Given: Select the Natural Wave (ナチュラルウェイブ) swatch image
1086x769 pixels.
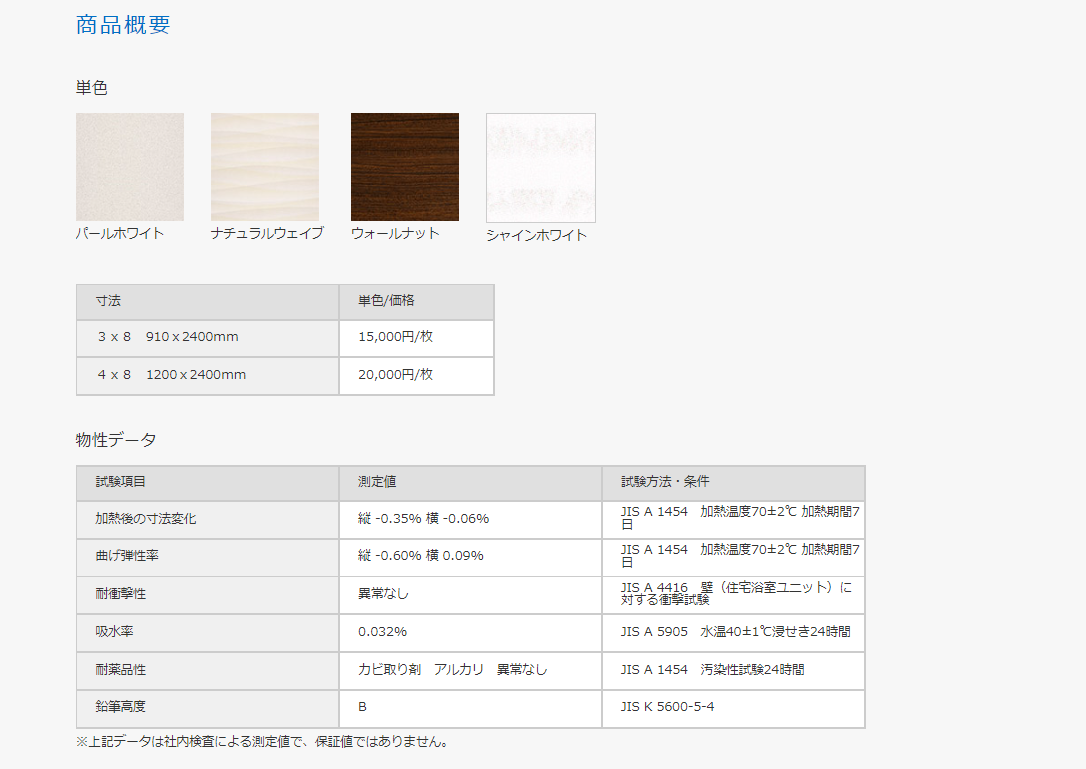Looking at the screenshot, I should point(265,167).
